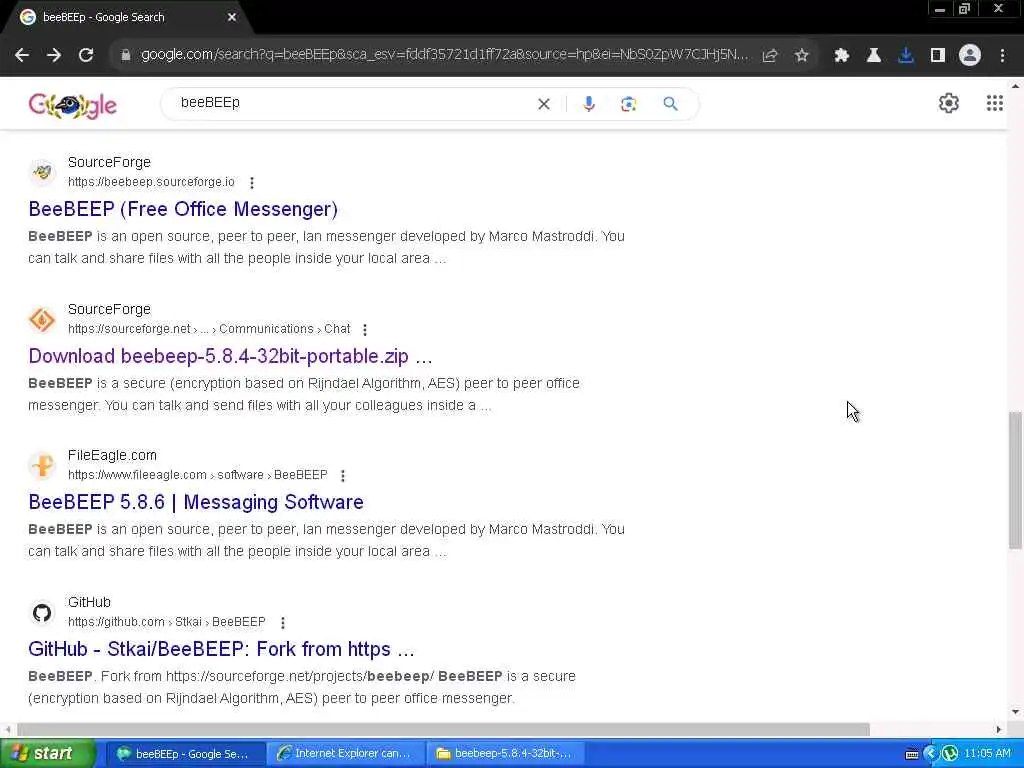
Task: Click the https://github.com › Stkai › BeeBEEP breadcrumb
Action: [167, 622]
